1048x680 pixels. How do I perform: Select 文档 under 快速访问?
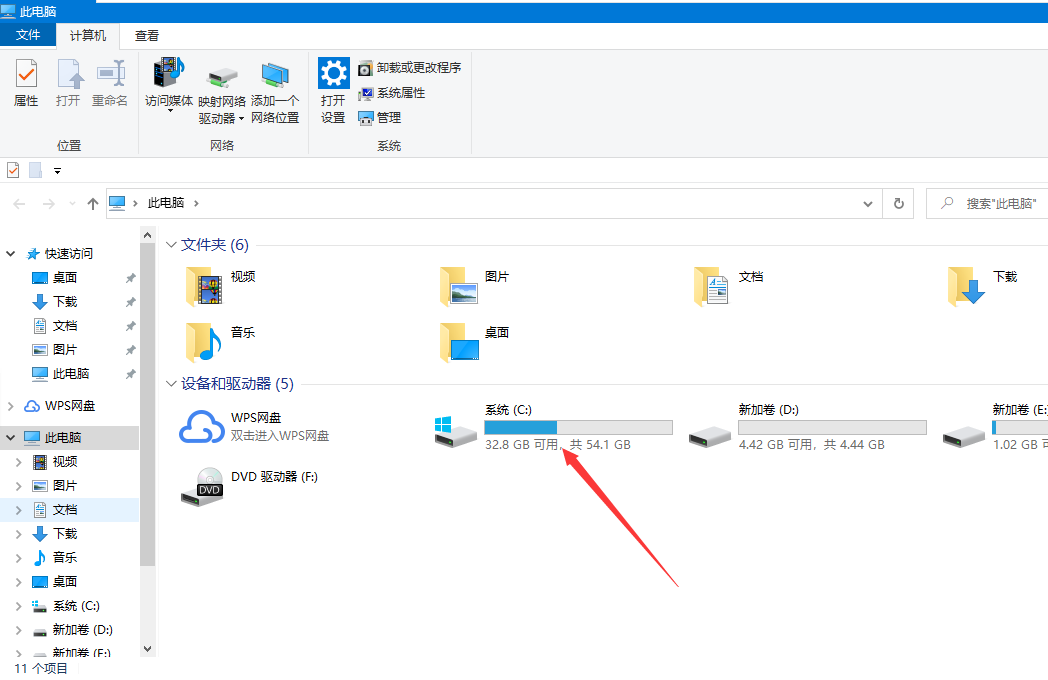pos(65,326)
